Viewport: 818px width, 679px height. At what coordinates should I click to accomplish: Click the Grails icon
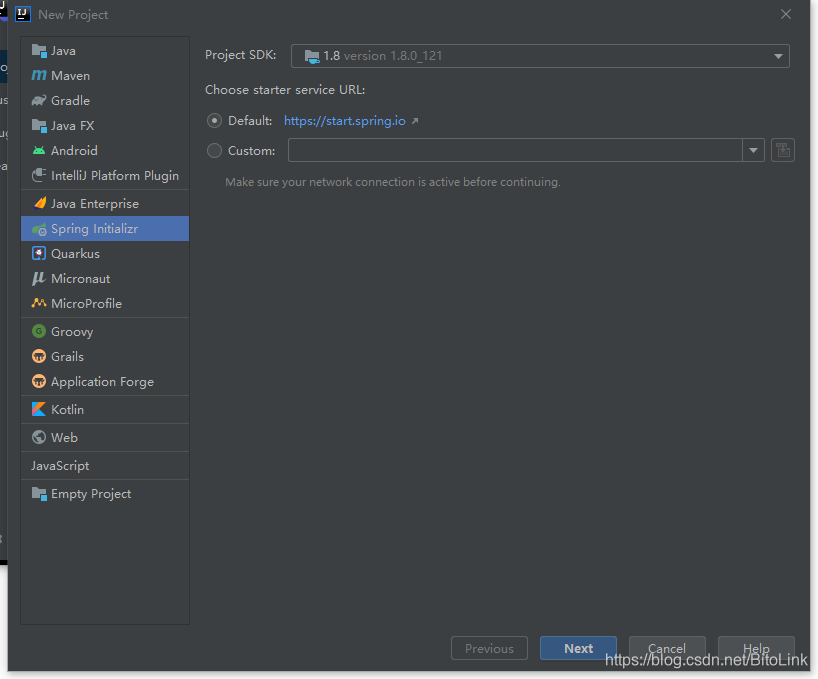click(39, 356)
